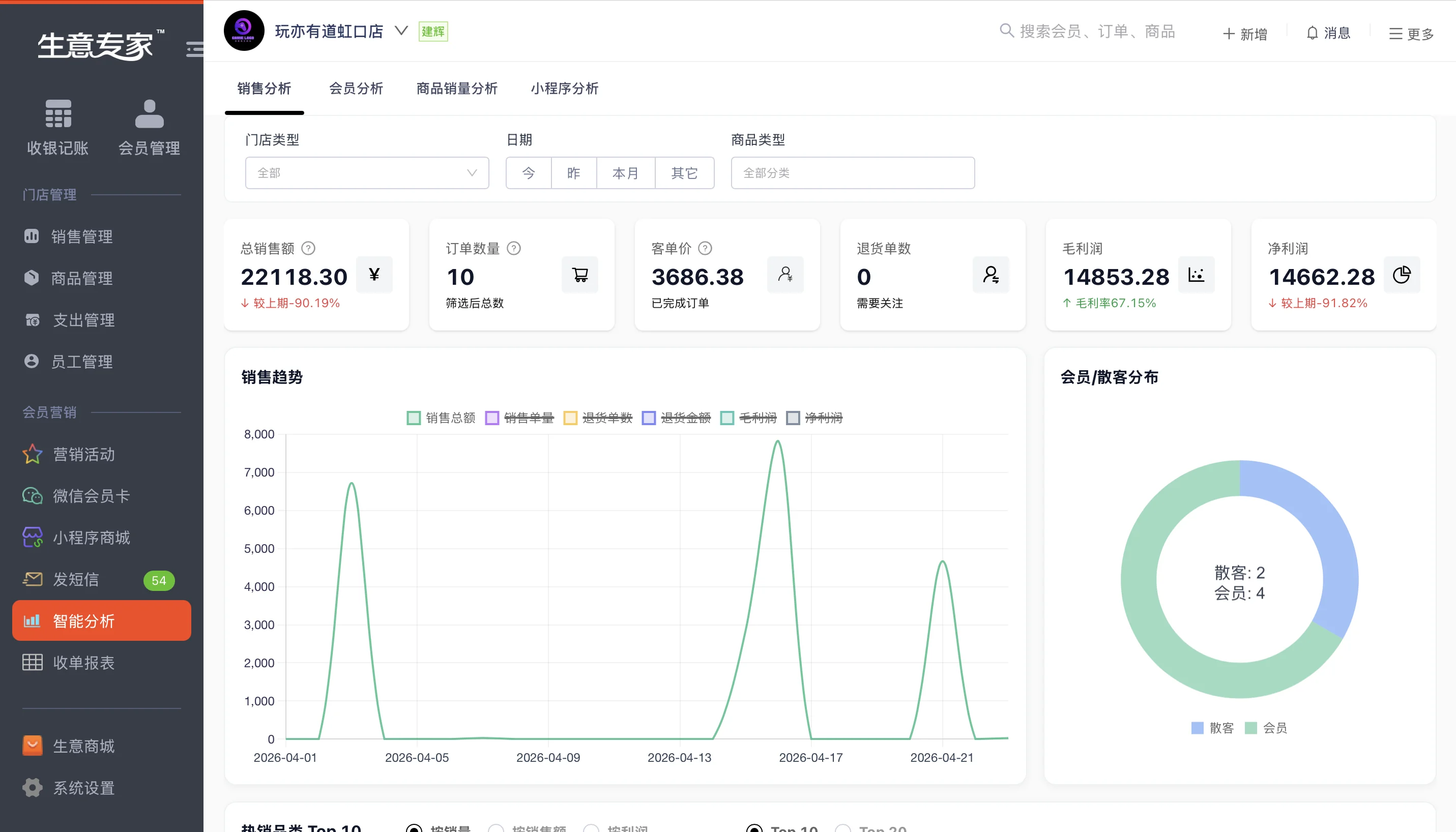Expand the 门店类型 dropdown
This screenshot has width=1456, height=832.
click(367, 172)
